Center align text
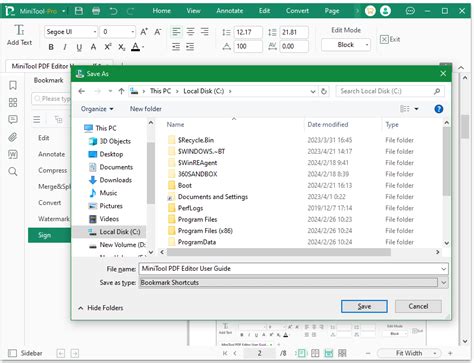This screenshot has height=363, width=474. [190, 32]
